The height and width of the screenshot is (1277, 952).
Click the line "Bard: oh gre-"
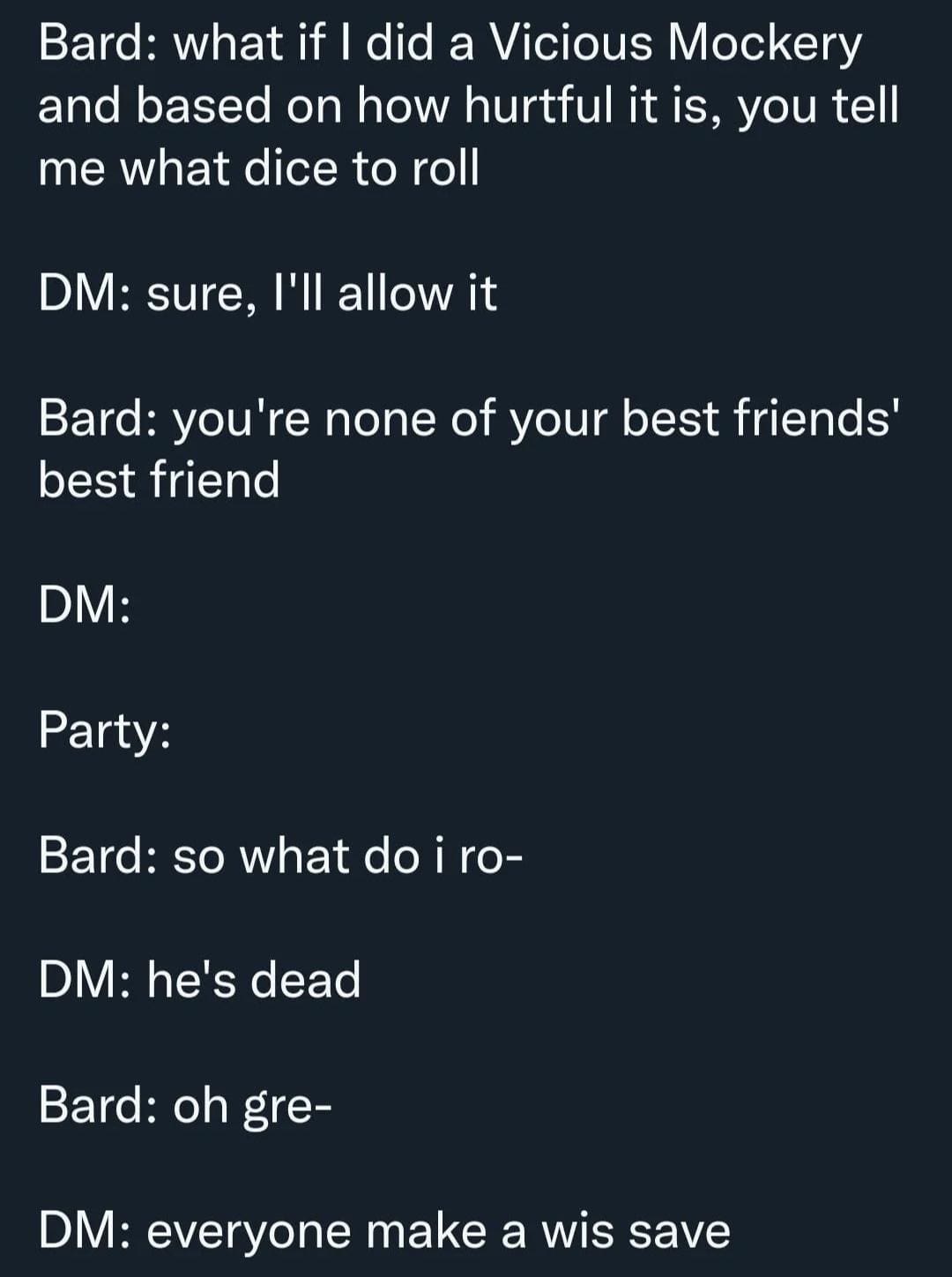pyautogui.click(x=185, y=1106)
